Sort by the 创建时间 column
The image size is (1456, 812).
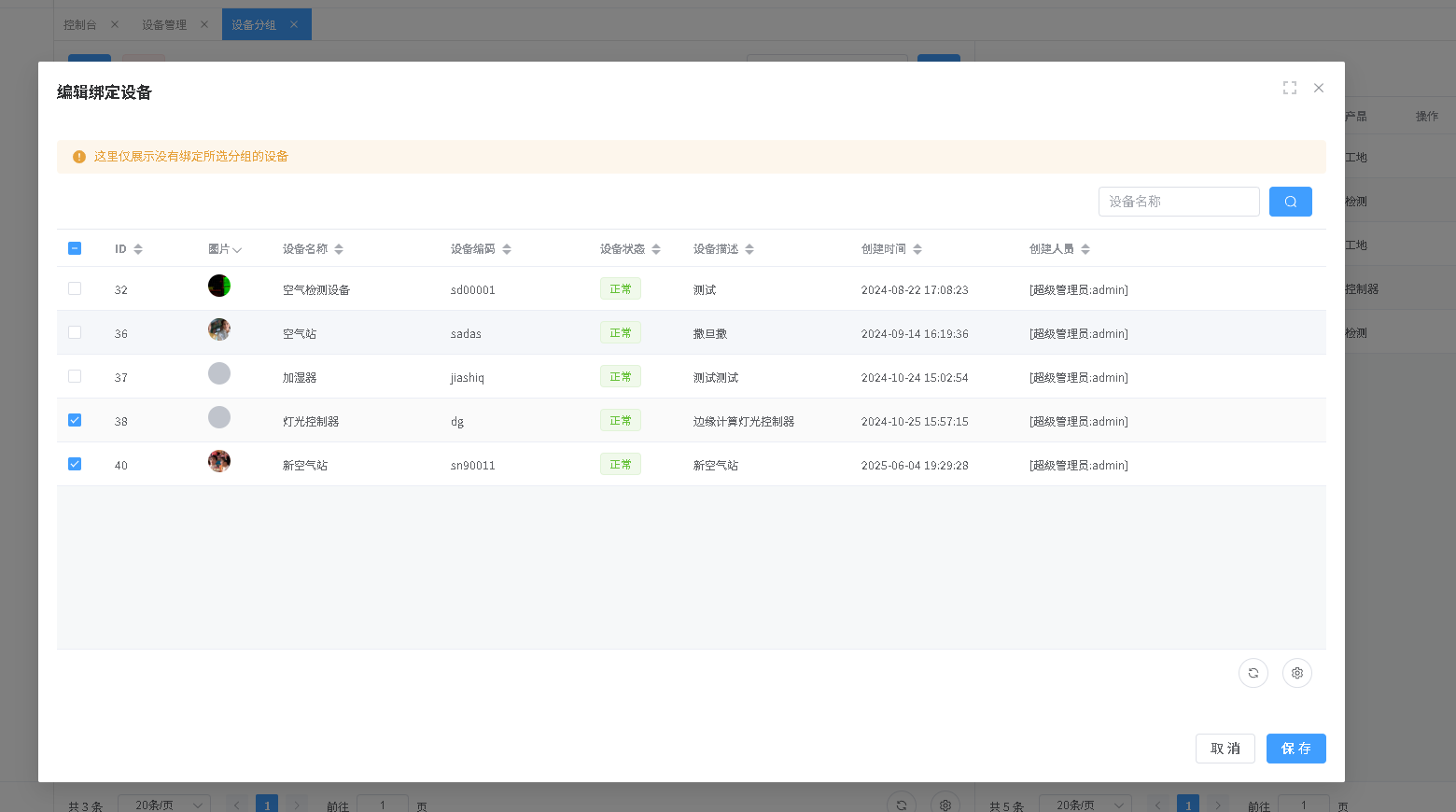[x=917, y=249]
